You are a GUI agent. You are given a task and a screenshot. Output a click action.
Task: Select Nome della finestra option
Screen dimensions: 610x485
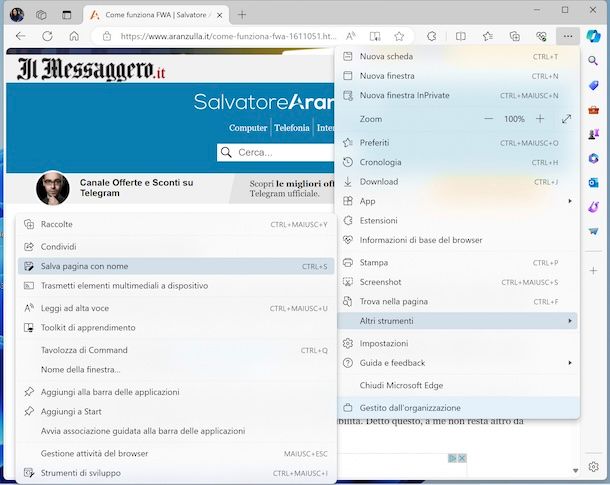[x=176, y=370]
